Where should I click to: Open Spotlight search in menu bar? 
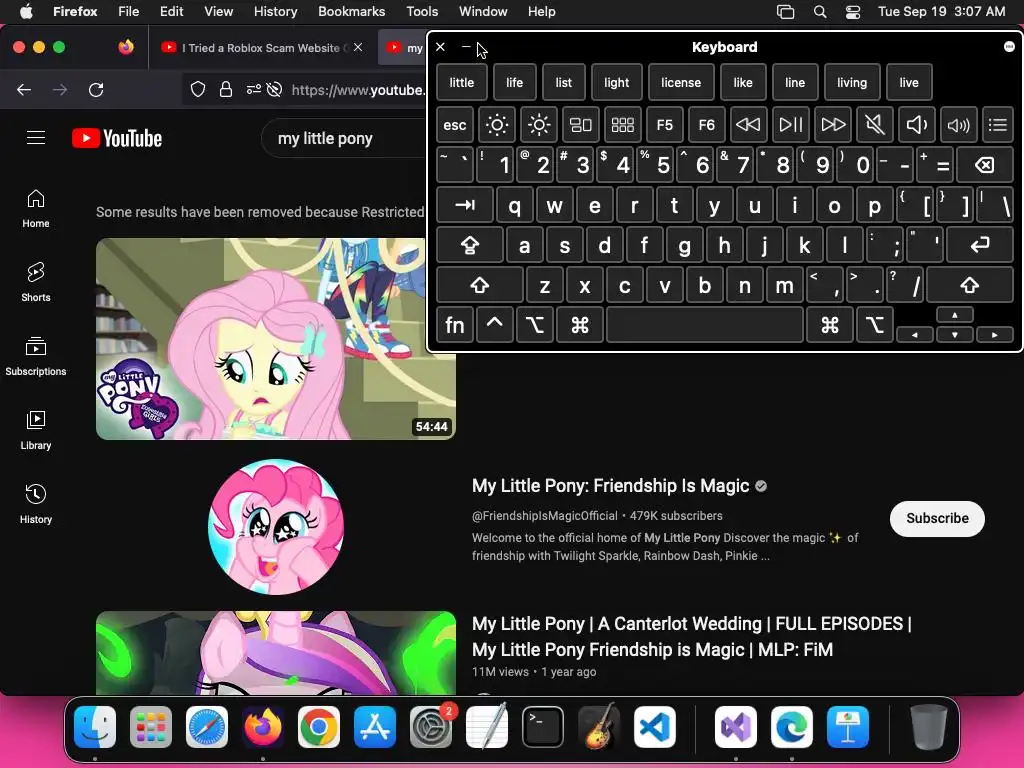(x=820, y=11)
